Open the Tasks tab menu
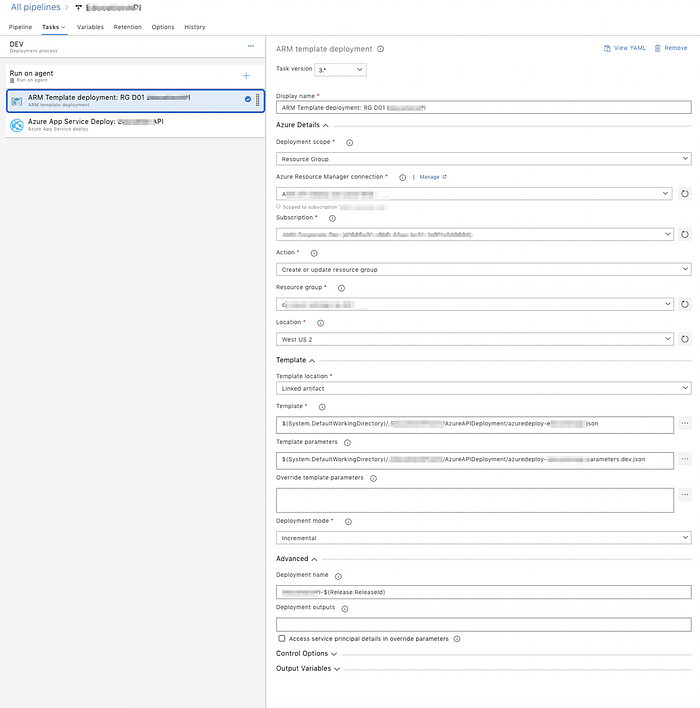 point(54,27)
